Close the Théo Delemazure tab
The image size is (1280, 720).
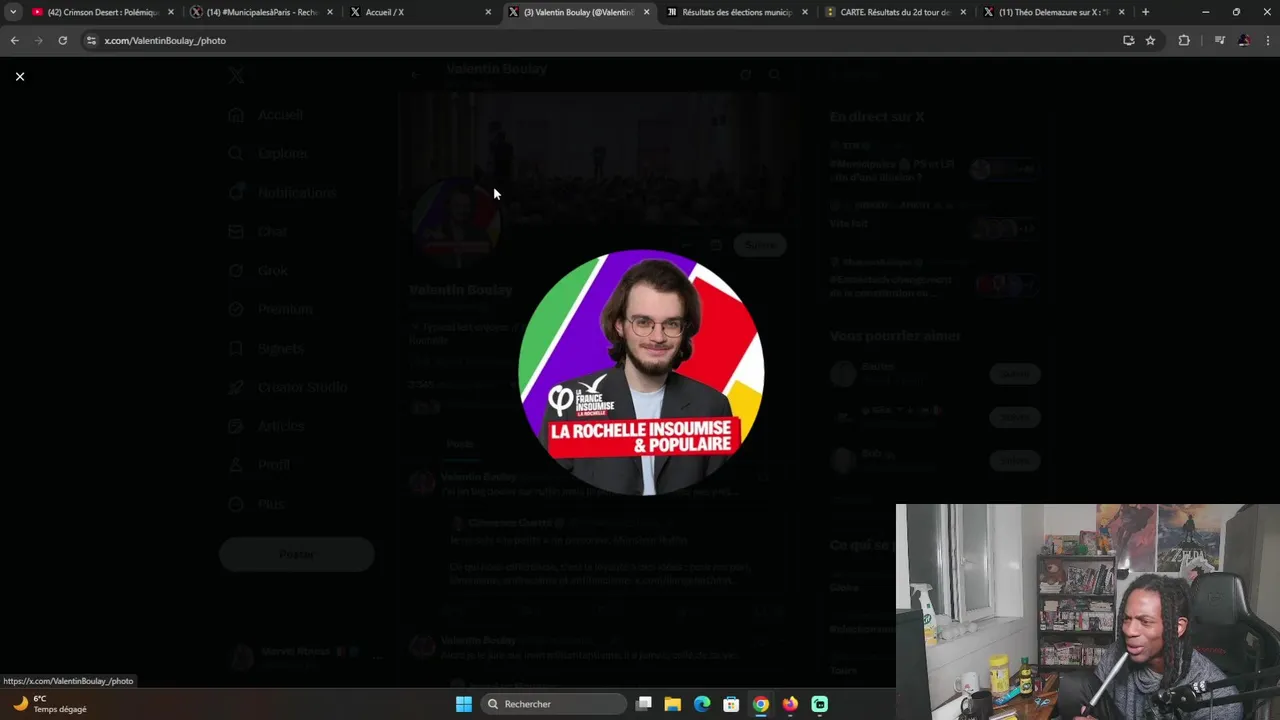click(x=1122, y=12)
